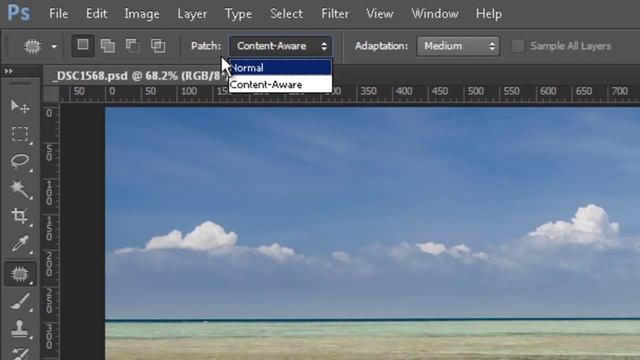Open the Layer menu
Screen dimensions: 640x360
click(192, 13)
